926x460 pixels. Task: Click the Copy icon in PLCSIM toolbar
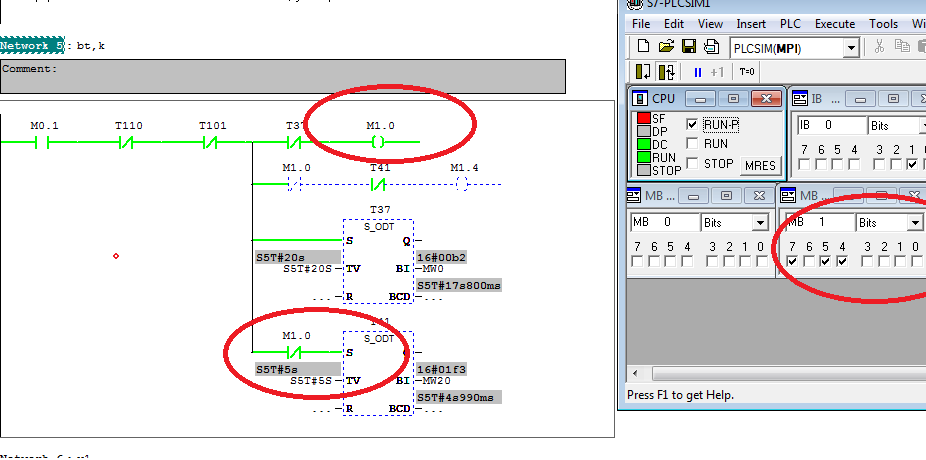pos(902,47)
